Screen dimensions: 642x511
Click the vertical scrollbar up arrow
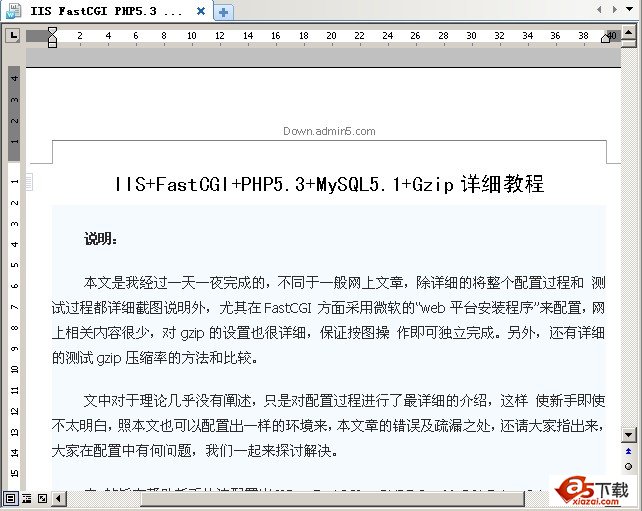(628, 32)
